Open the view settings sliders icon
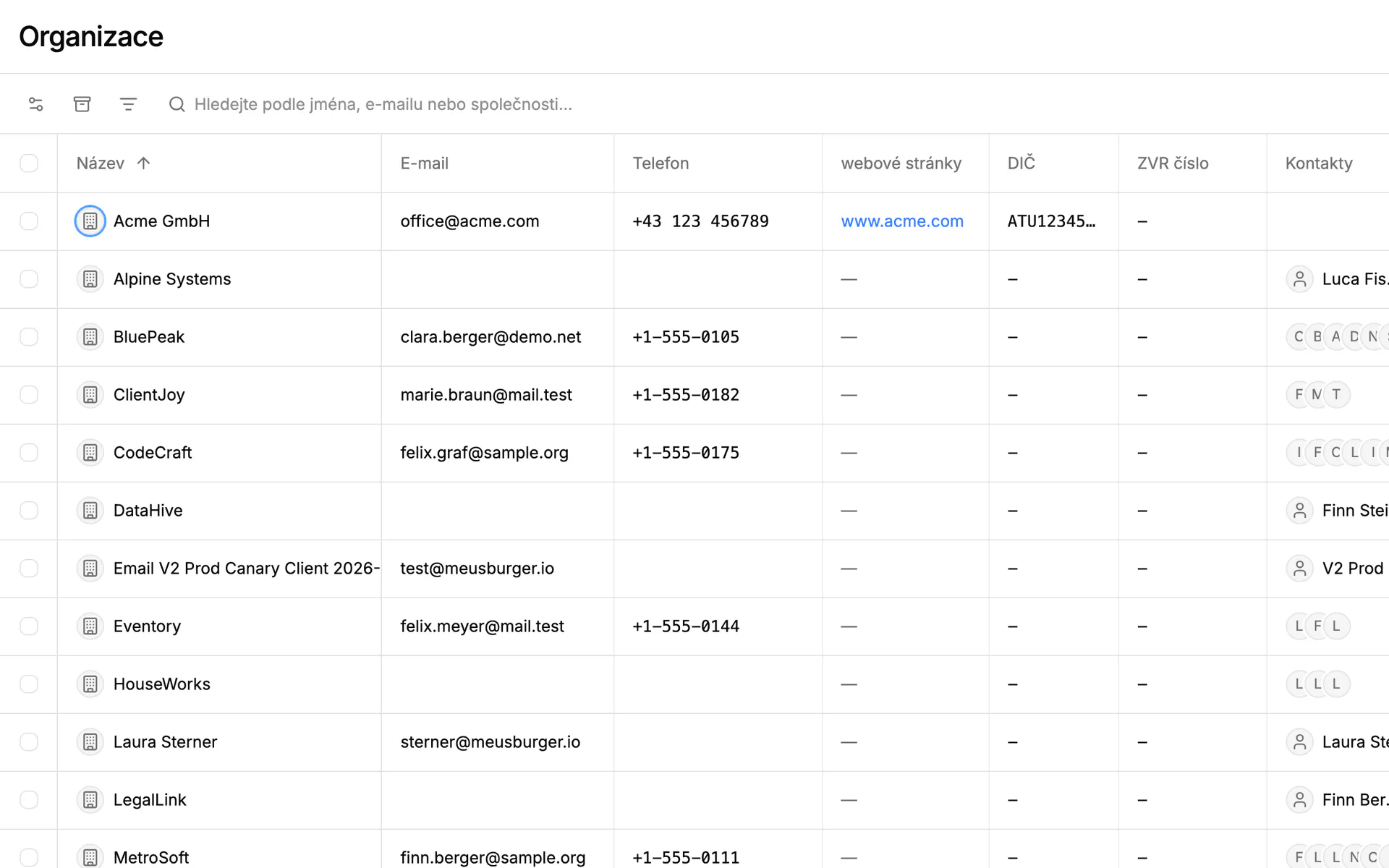The image size is (1389, 868). (35, 104)
